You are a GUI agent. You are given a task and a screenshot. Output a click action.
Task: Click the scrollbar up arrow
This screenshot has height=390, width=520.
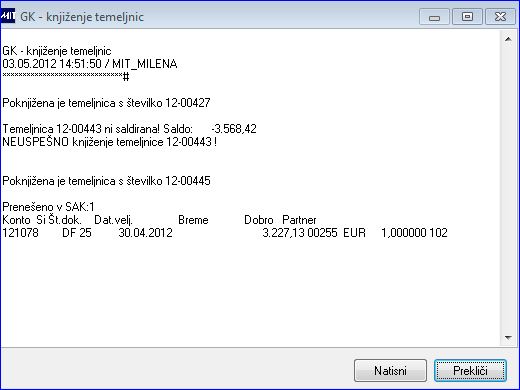click(x=508, y=39)
